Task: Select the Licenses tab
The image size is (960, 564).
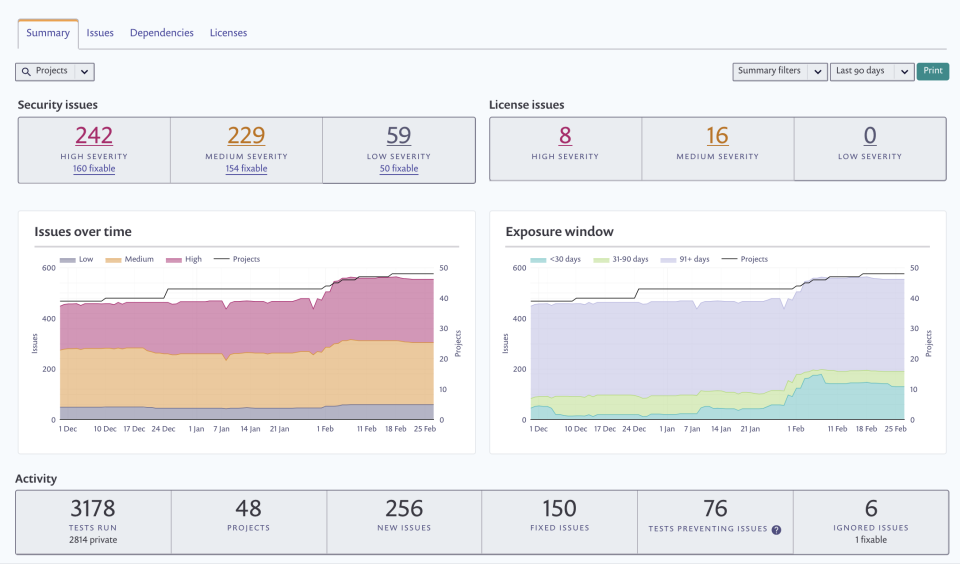Action: [228, 33]
